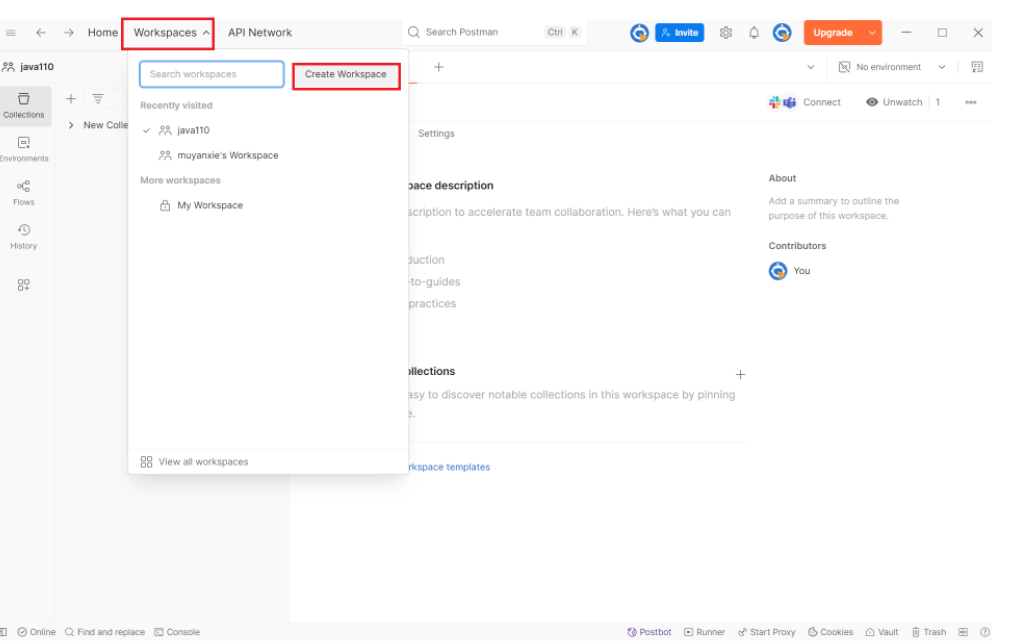Click the Search Postman box
The image size is (1016, 641).
coord(494,32)
